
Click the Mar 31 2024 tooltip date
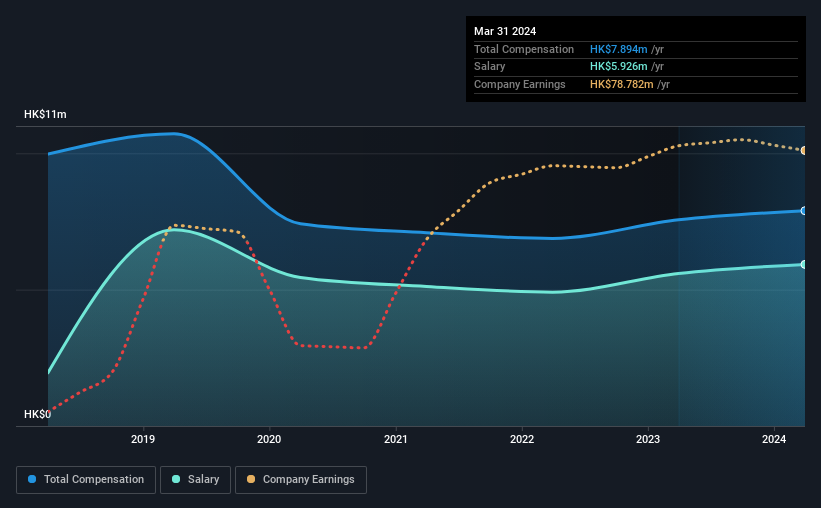point(505,31)
